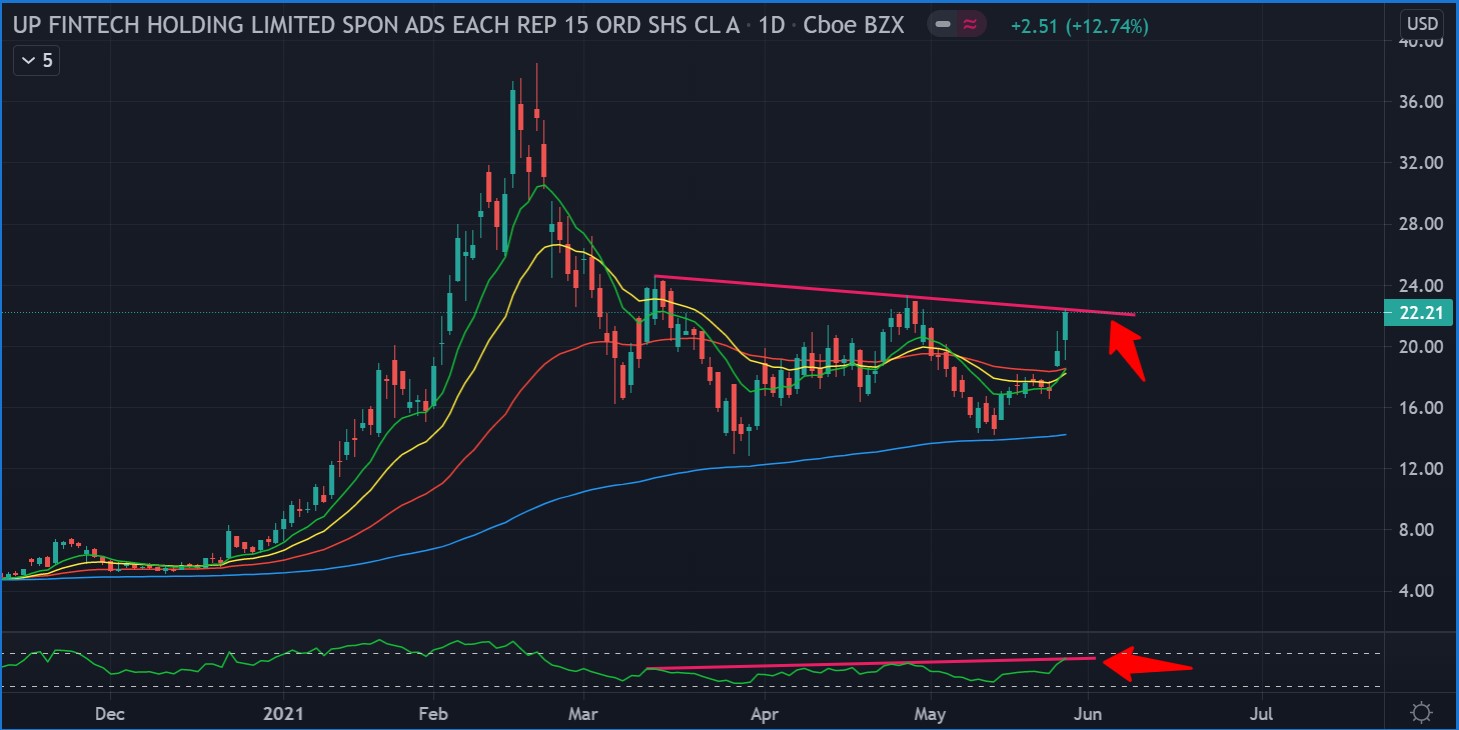1459x730 pixels.
Task: Open chart settings gear icon
Action: [x=1420, y=713]
